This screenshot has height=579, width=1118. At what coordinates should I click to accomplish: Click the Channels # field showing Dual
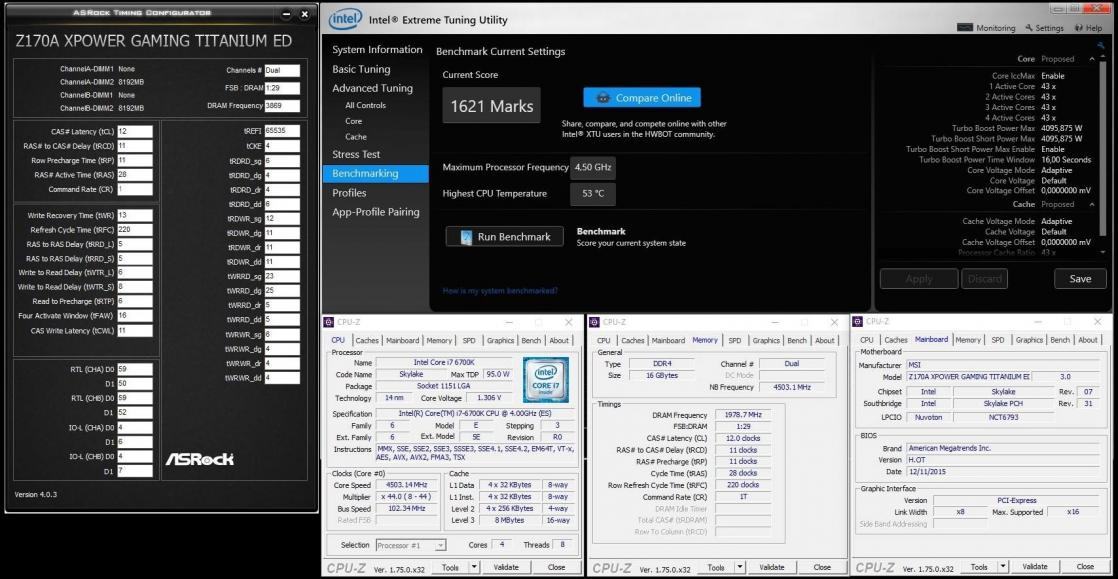tap(282, 71)
